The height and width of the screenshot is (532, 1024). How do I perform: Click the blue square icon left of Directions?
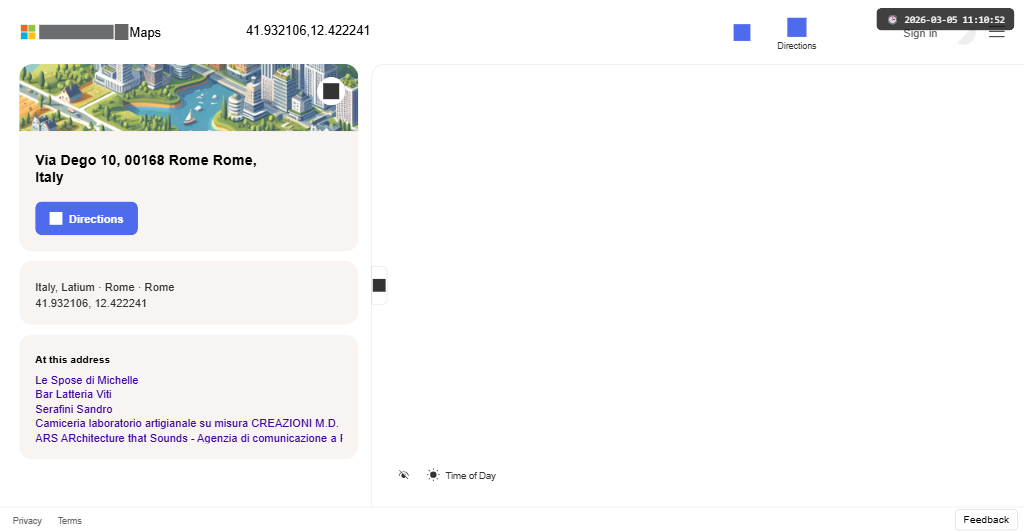[x=742, y=33]
